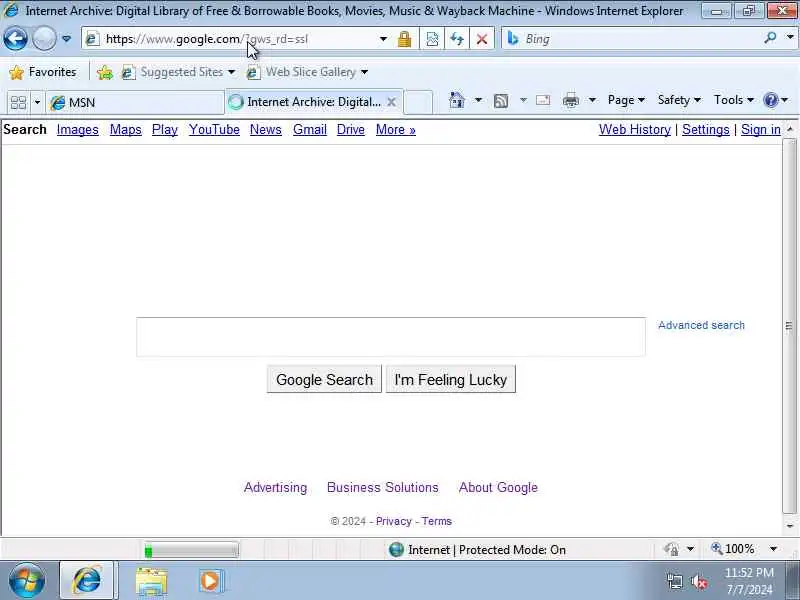Click the Sign in link
800x600 pixels.
(761, 130)
